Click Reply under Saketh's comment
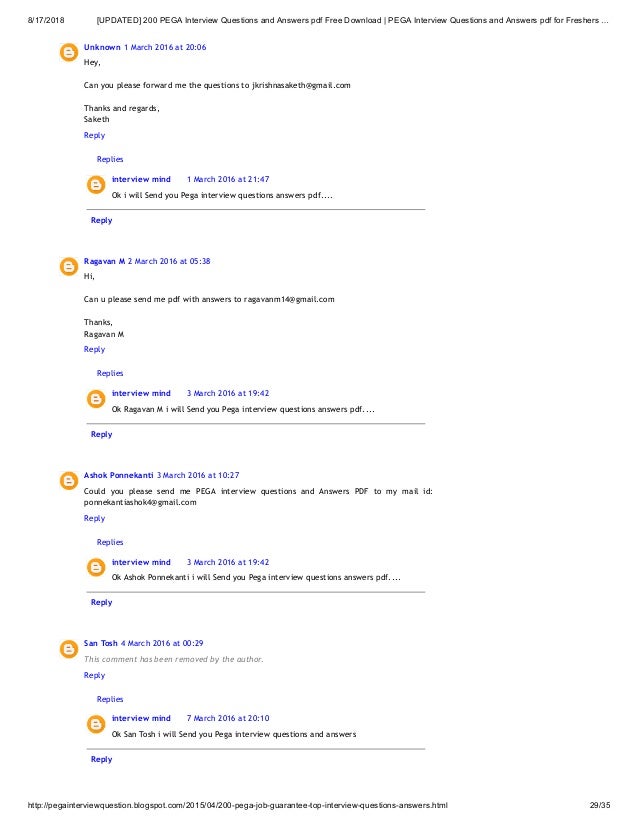Image resolution: width=638 pixels, height=826 pixels. (x=94, y=135)
